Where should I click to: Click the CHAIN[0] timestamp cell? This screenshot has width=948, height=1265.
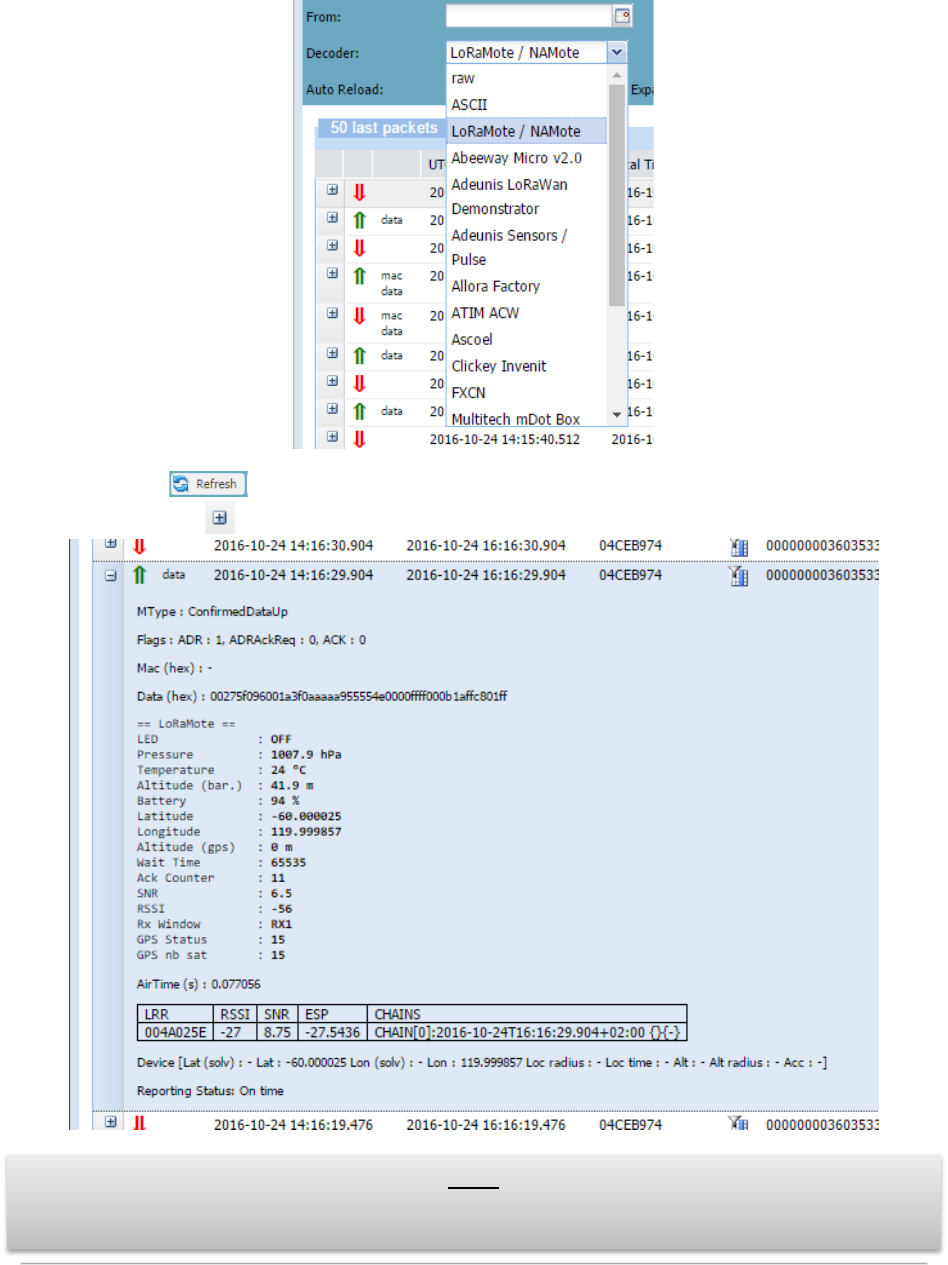tap(527, 1031)
